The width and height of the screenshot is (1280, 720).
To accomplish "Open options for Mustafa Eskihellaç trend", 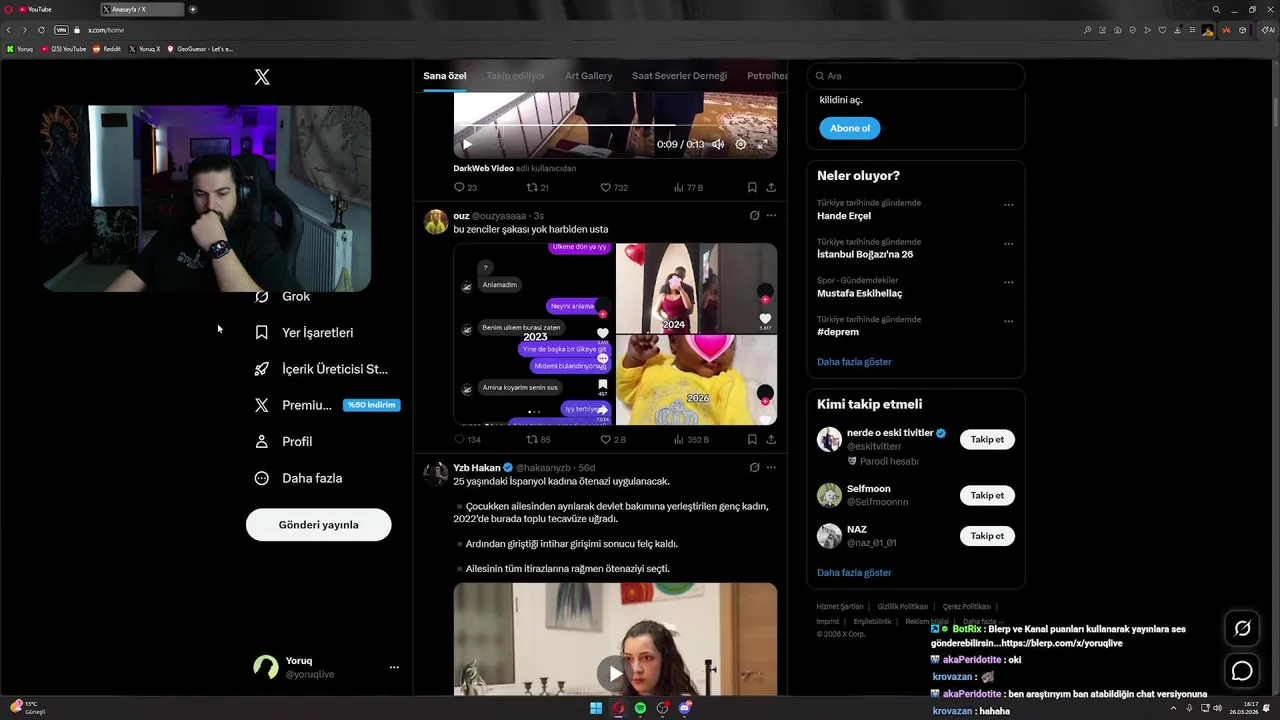I will 1008,283.
